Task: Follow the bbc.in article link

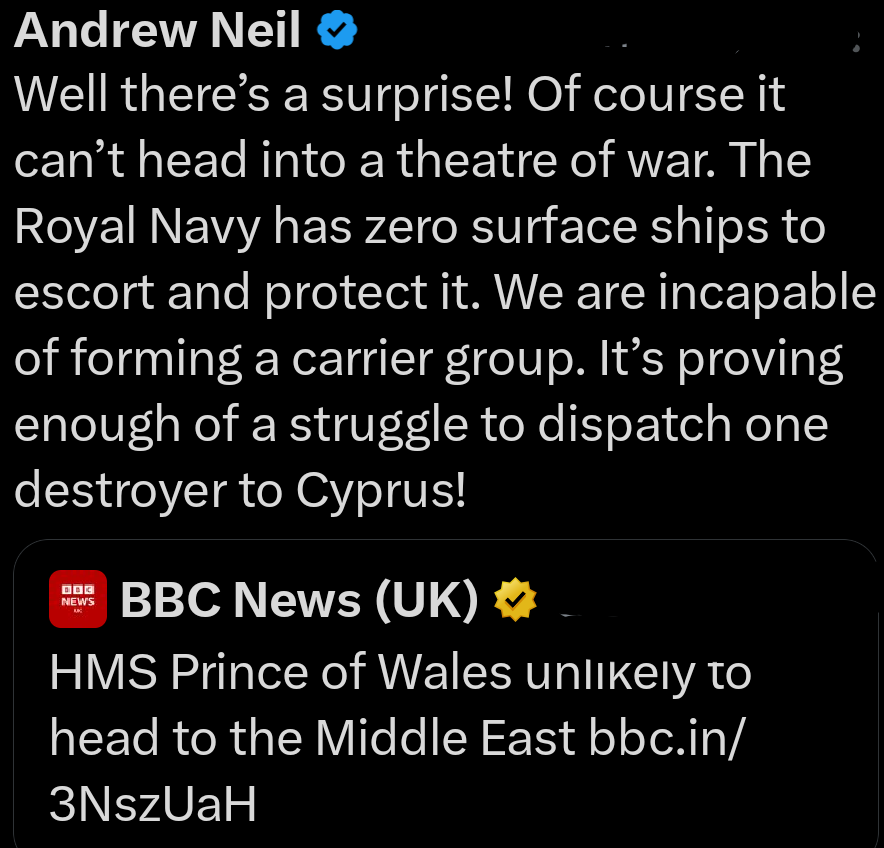Action: pos(662,739)
